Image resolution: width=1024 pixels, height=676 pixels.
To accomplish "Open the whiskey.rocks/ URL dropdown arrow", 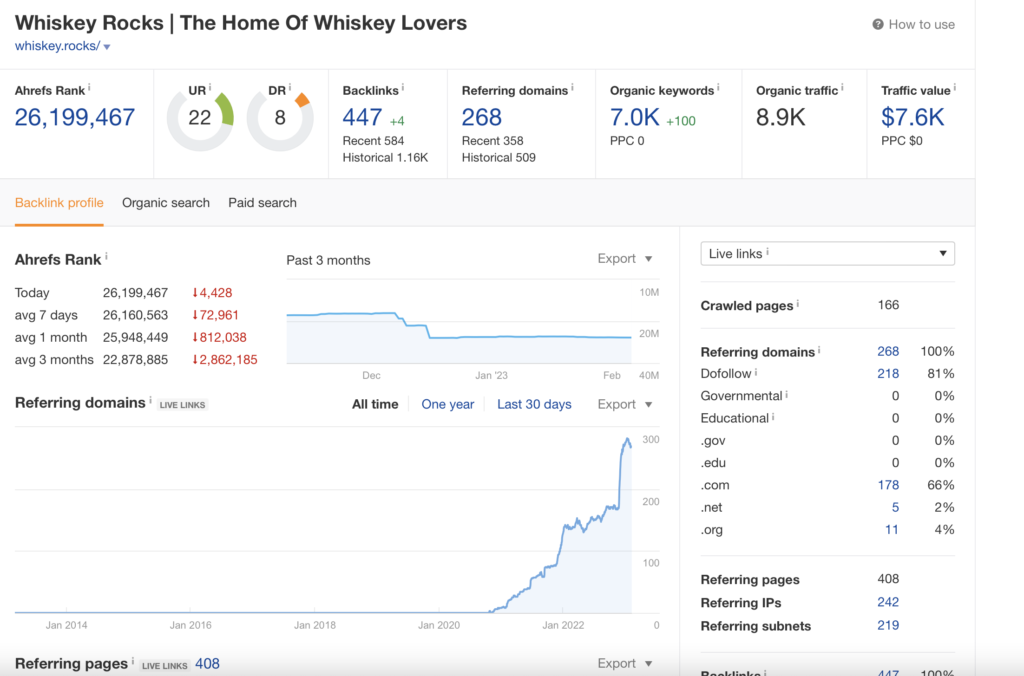I will pos(107,47).
